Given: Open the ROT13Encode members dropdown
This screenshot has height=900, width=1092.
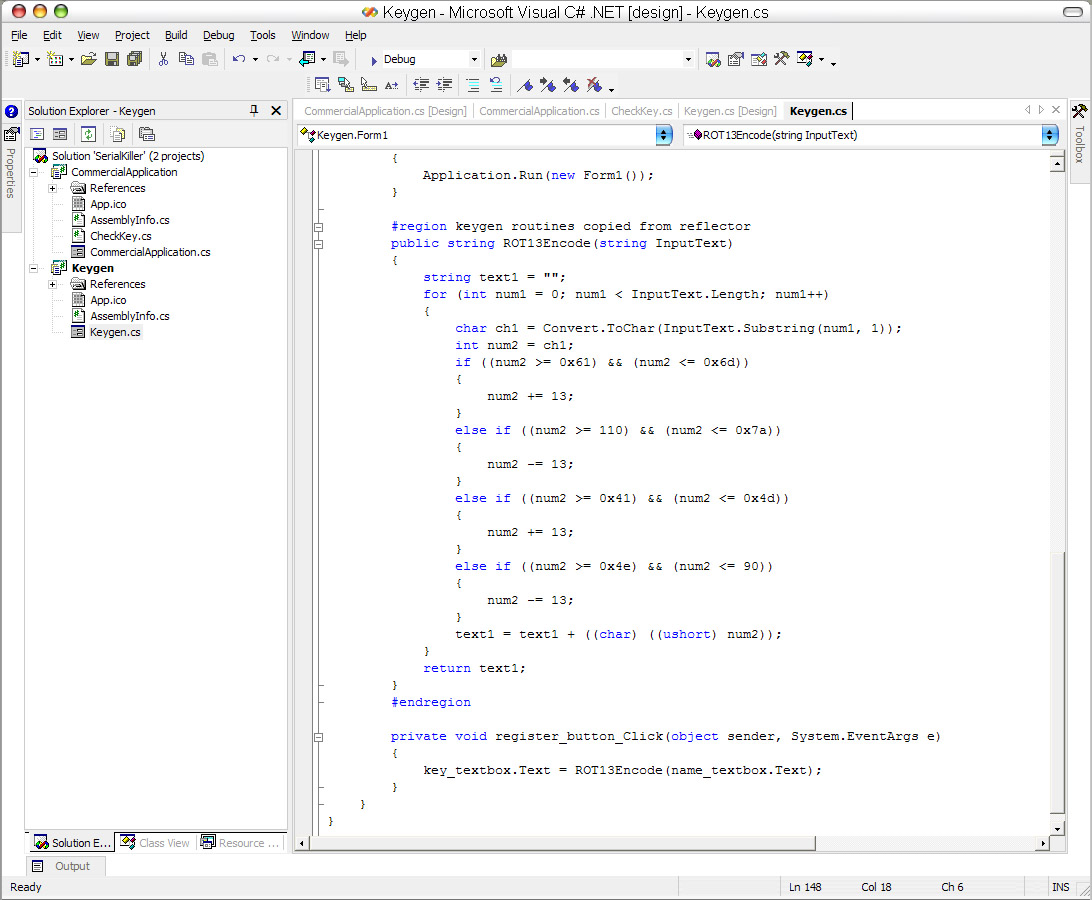Looking at the screenshot, I should point(1049,135).
